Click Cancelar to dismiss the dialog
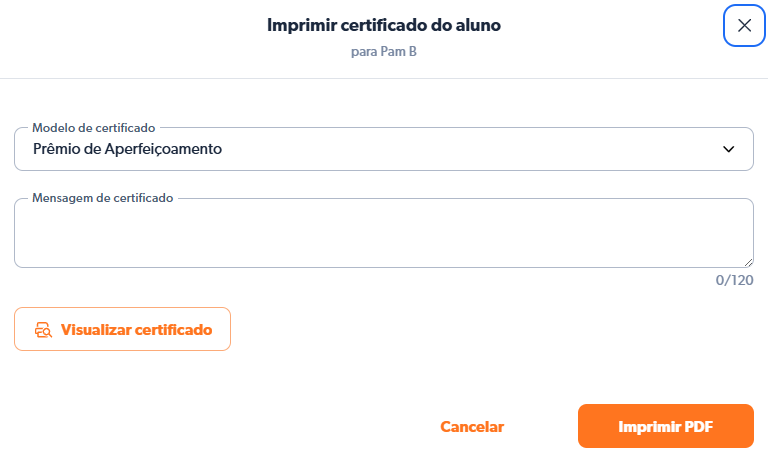 [472, 427]
